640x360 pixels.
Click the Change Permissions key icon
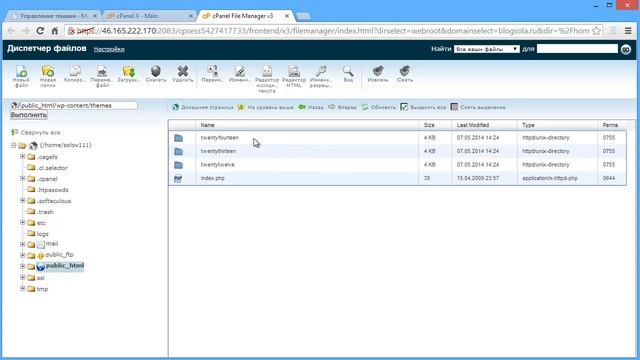tap(321, 71)
